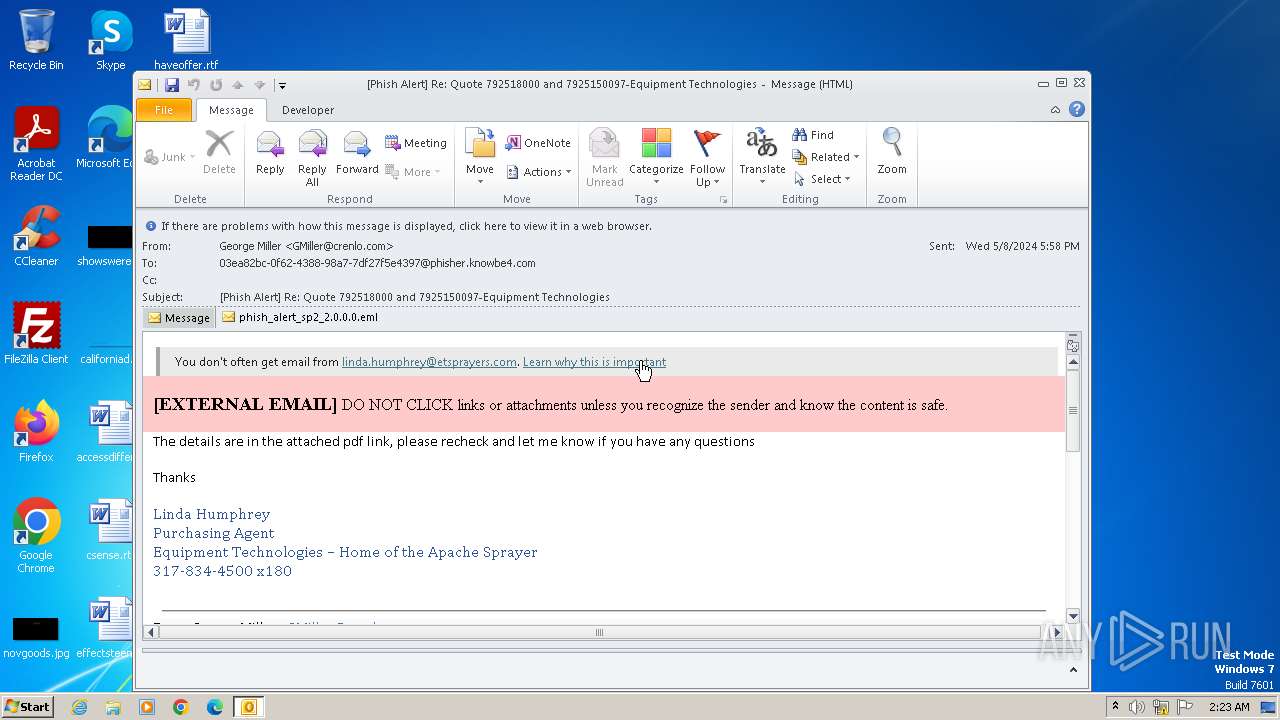Open Outlook Help question mark icon
The width and height of the screenshot is (1280, 720).
[x=1077, y=109]
